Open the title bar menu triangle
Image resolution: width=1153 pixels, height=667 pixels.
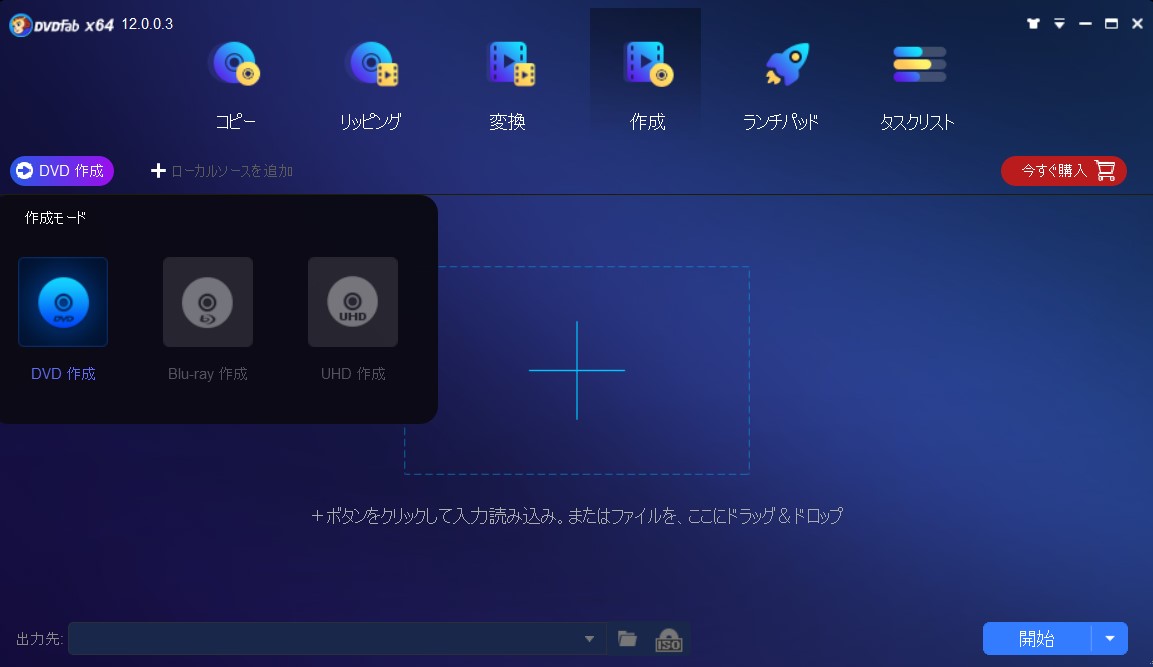click(1059, 24)
